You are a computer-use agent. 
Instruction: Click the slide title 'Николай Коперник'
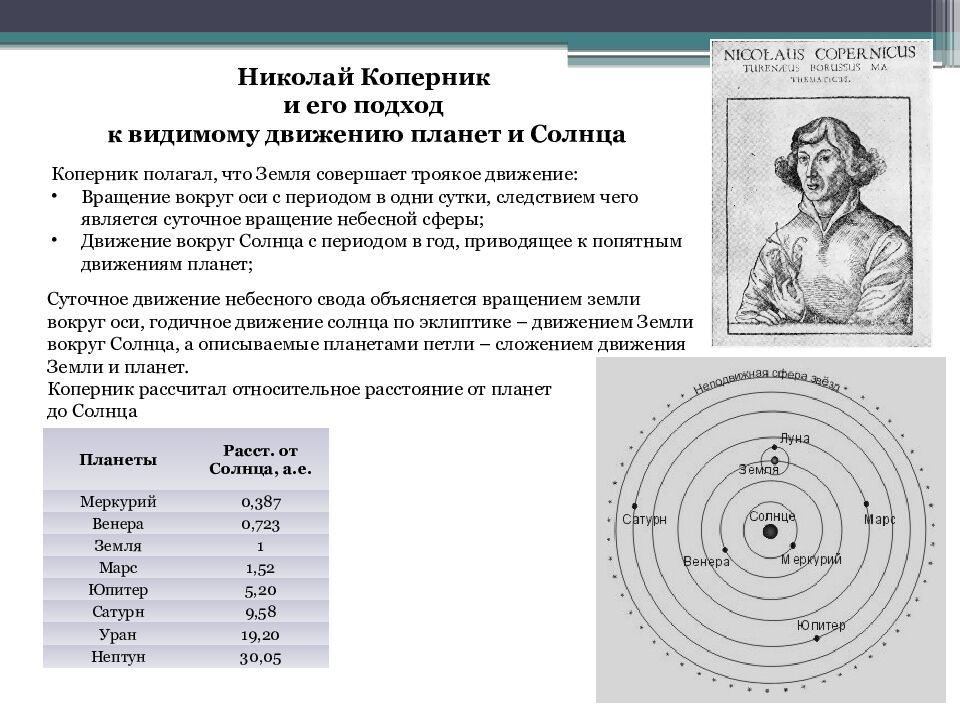[364, 77]
